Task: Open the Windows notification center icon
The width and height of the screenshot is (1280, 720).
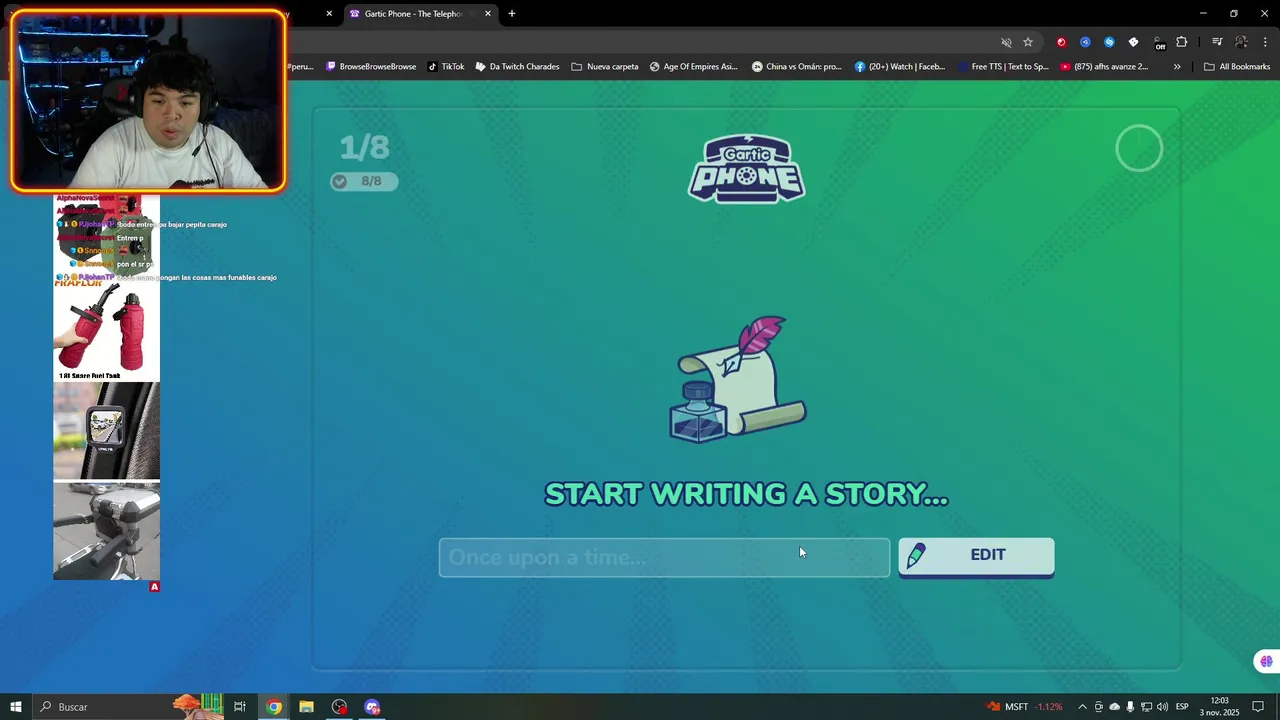Action: click(x=1258, y=707)
